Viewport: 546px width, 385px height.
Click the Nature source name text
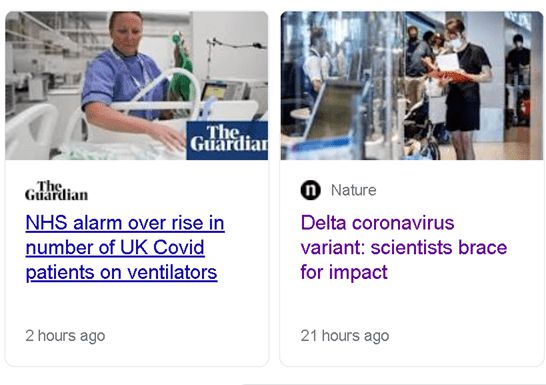353,190
